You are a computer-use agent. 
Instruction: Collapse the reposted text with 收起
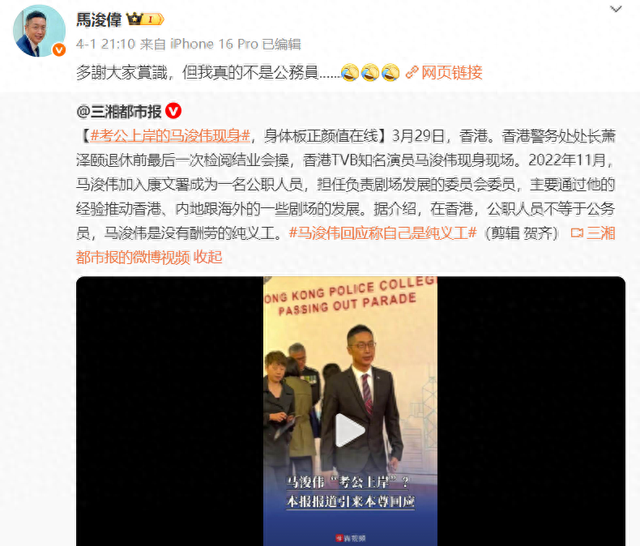coord(208,257)
